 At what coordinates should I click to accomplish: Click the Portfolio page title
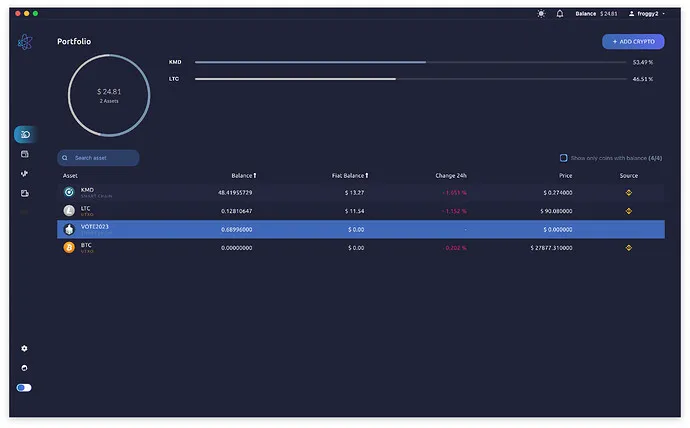74,41
